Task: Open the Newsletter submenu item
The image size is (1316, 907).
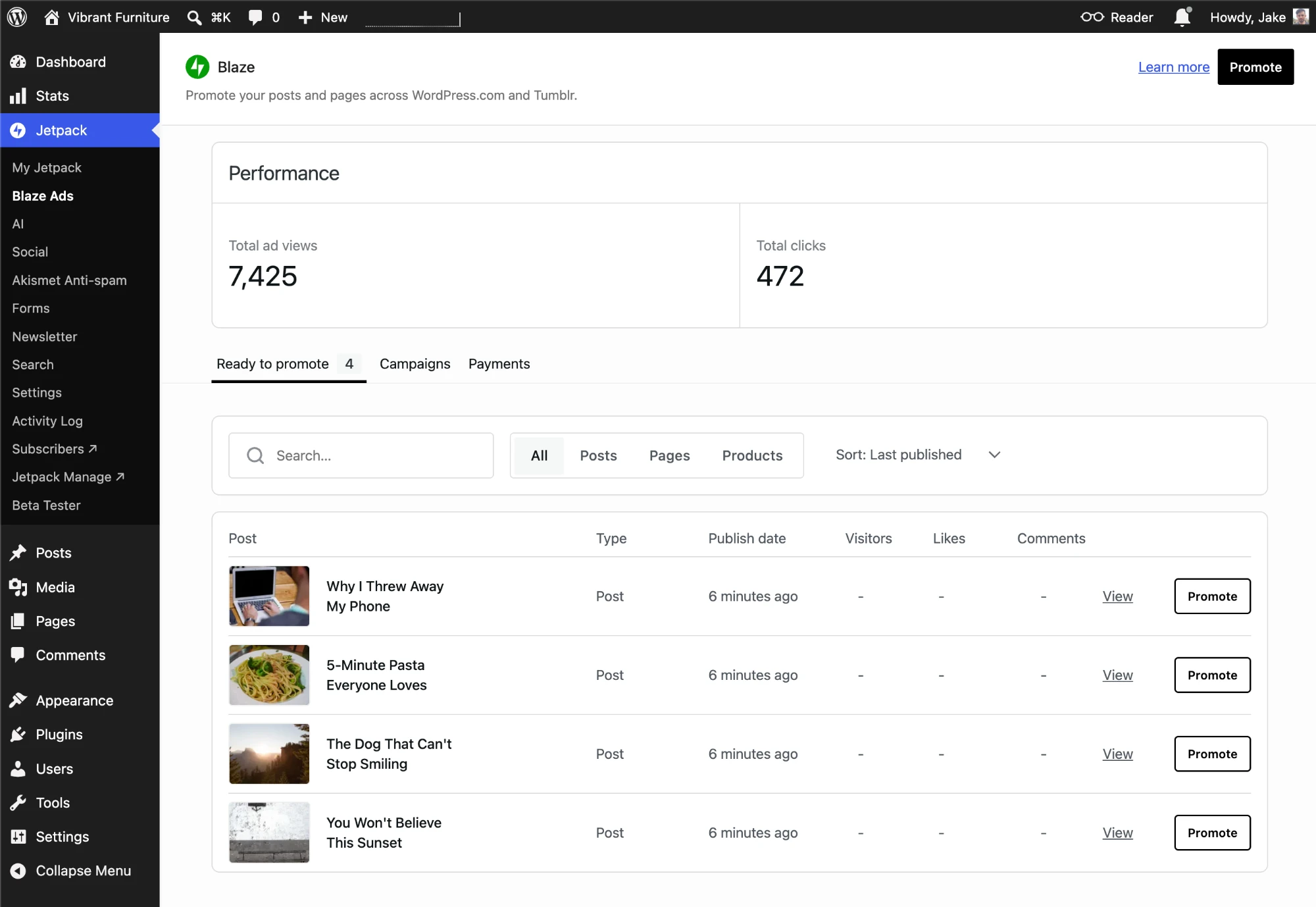Action: click(45, 337)
